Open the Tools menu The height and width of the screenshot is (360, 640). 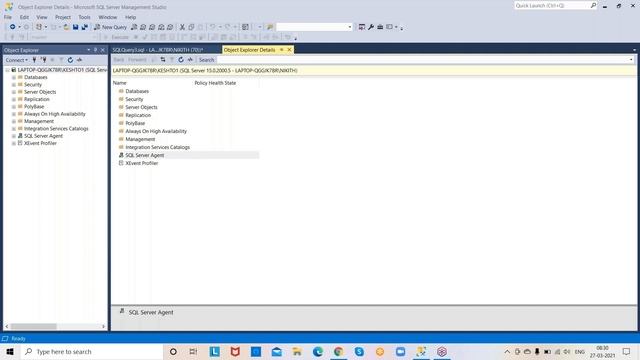coord(84,17)
